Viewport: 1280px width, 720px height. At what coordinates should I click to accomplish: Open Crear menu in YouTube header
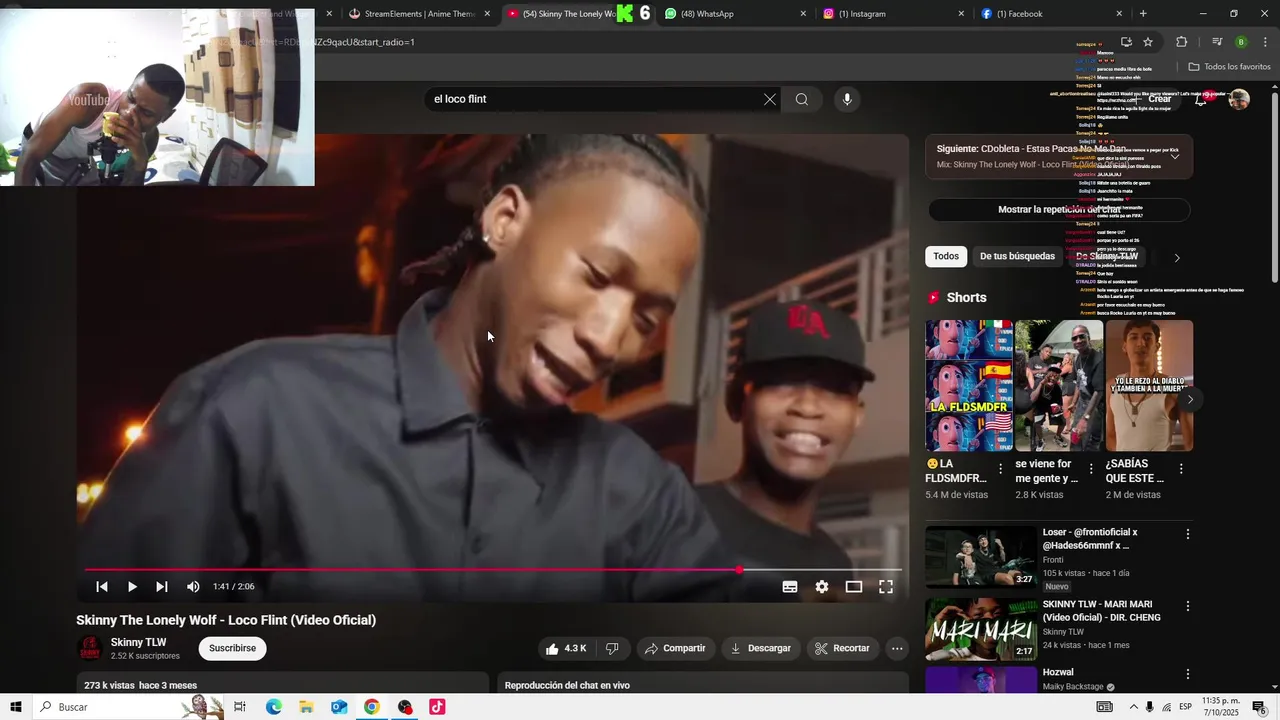(1152, 99)
